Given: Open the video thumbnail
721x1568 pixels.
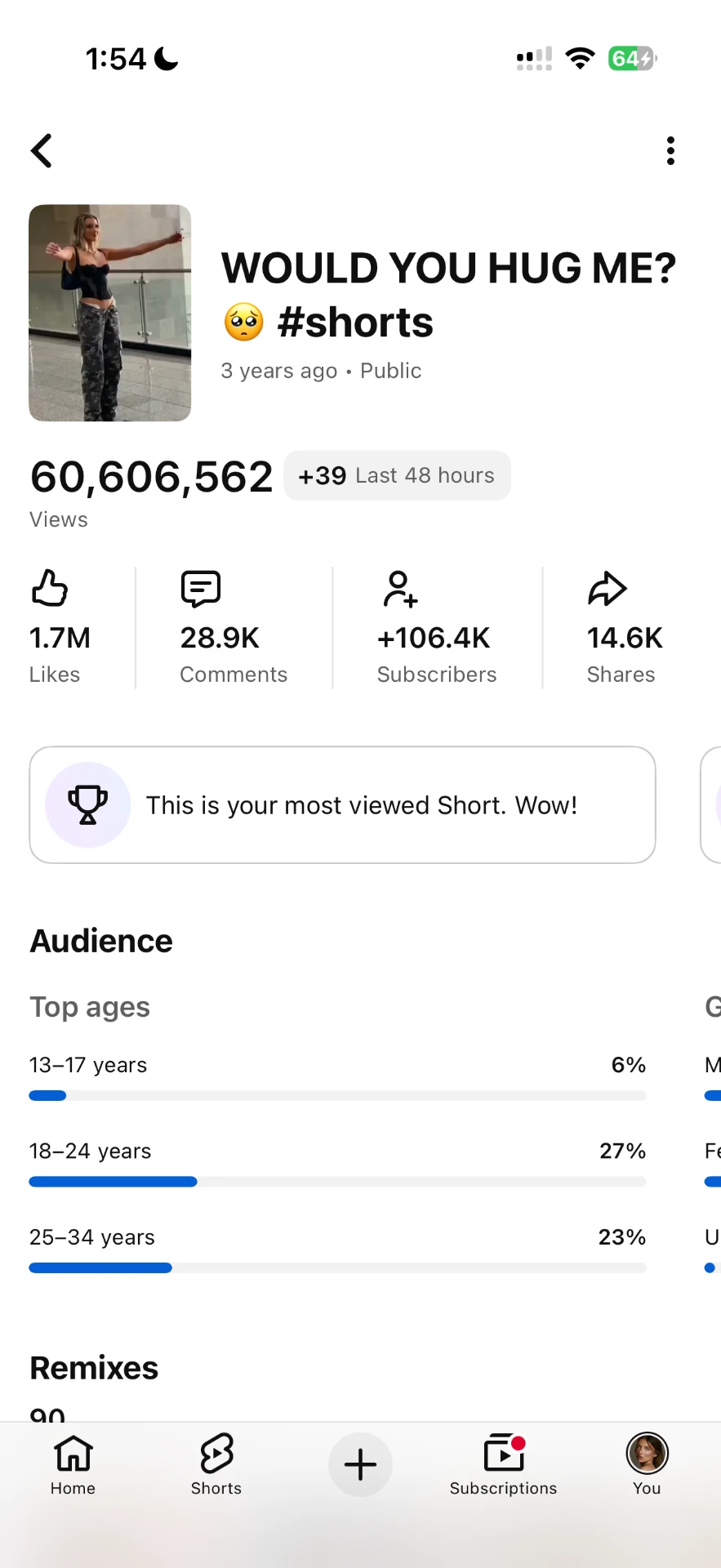Looking at the screenshot, I should click(110, 313).
